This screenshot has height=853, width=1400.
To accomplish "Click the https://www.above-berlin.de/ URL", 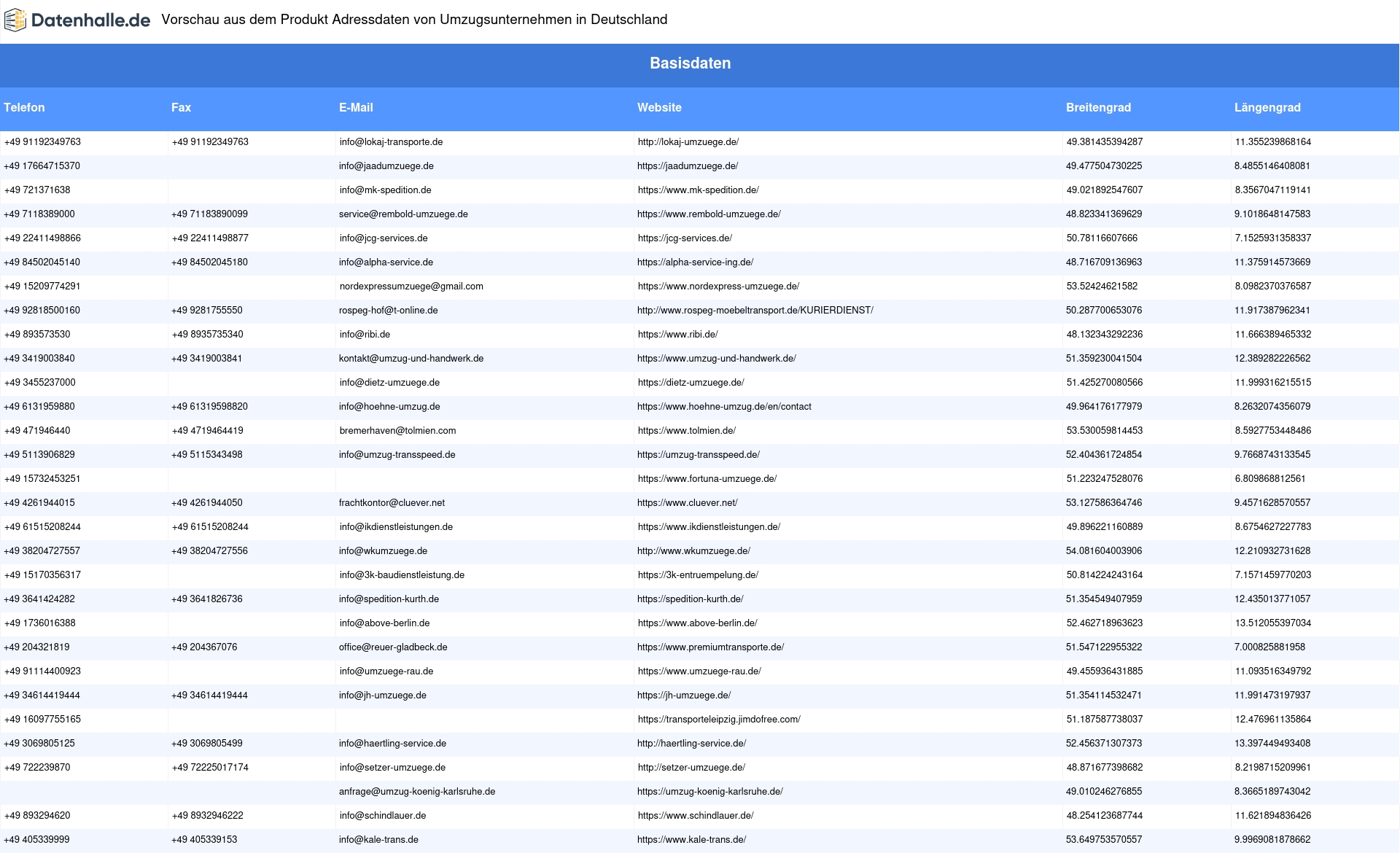I will point(697,623).
